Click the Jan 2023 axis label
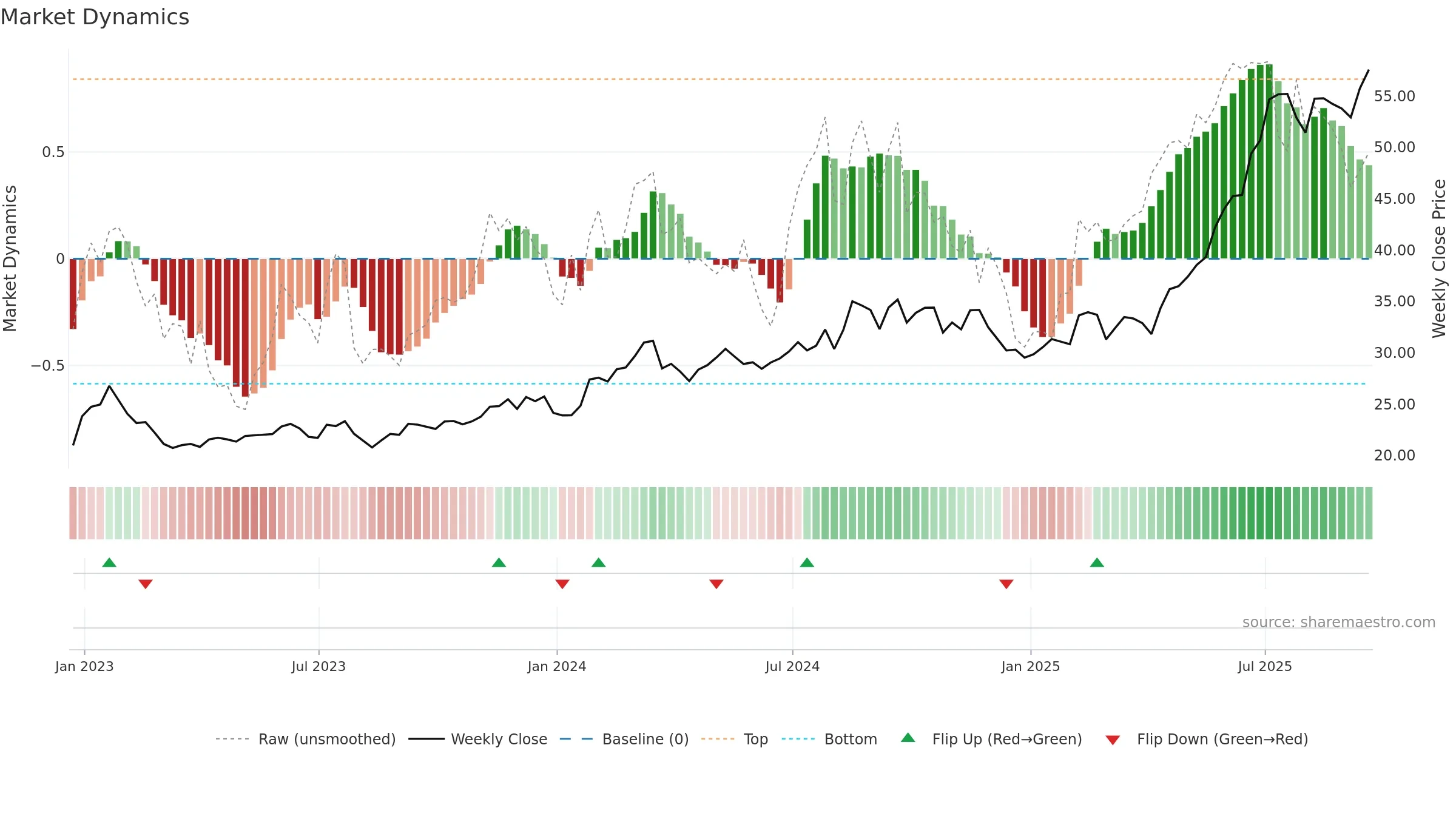1456x819 pixels. (x=84, y=666)
